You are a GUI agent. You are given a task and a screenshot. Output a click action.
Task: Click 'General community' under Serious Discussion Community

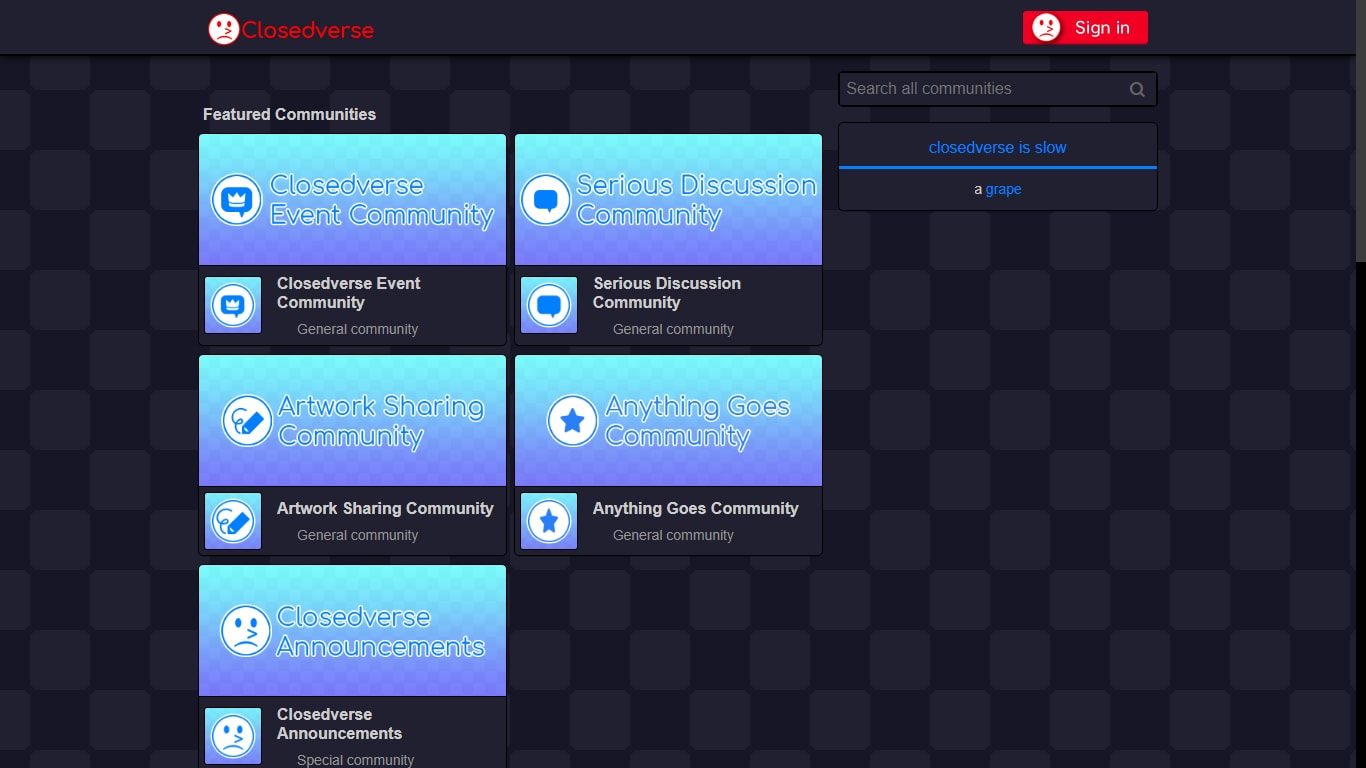(x=673, y=329)
